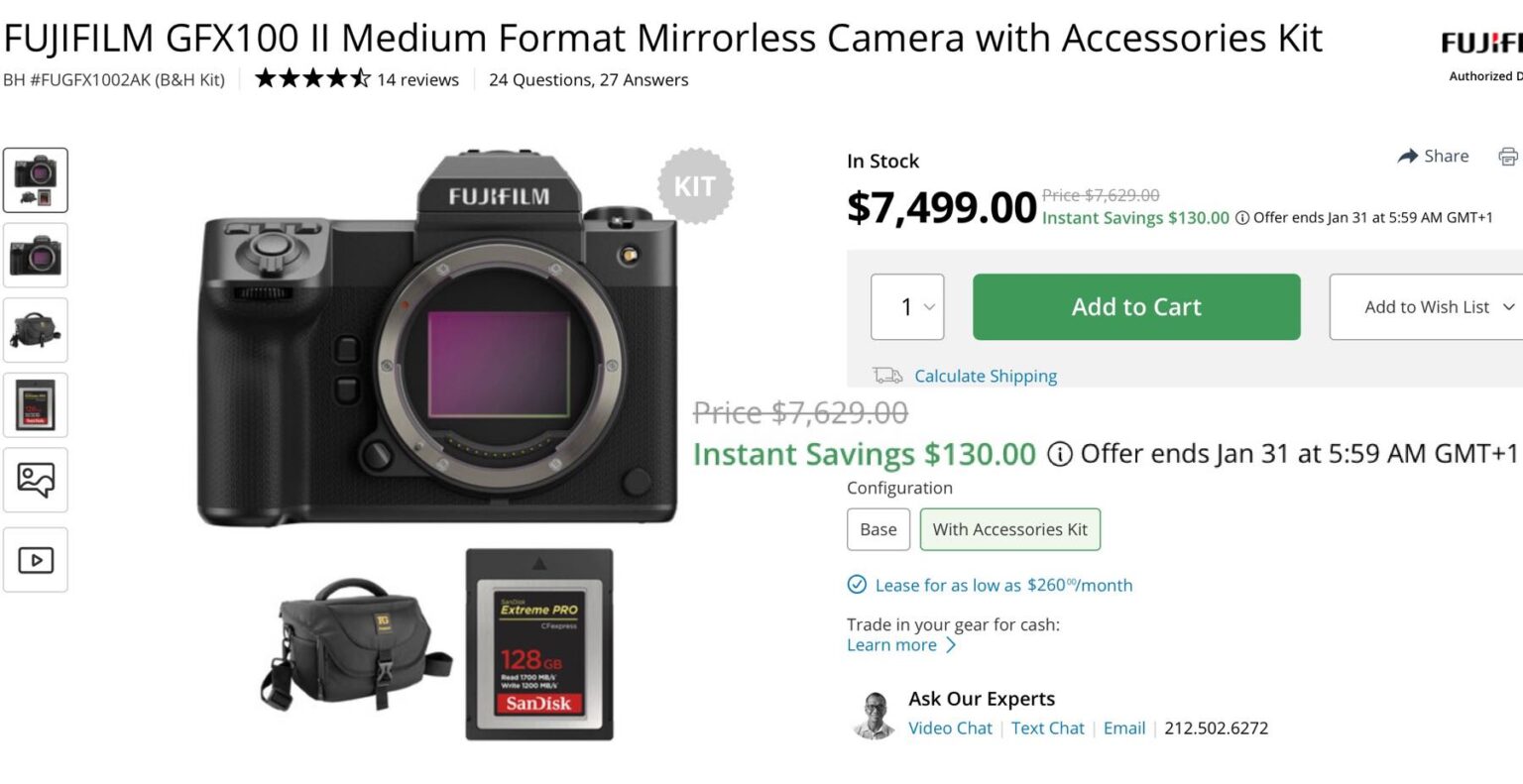1523x784 pixels.
Task: Click the gray KIT badge
Action: 694,186
